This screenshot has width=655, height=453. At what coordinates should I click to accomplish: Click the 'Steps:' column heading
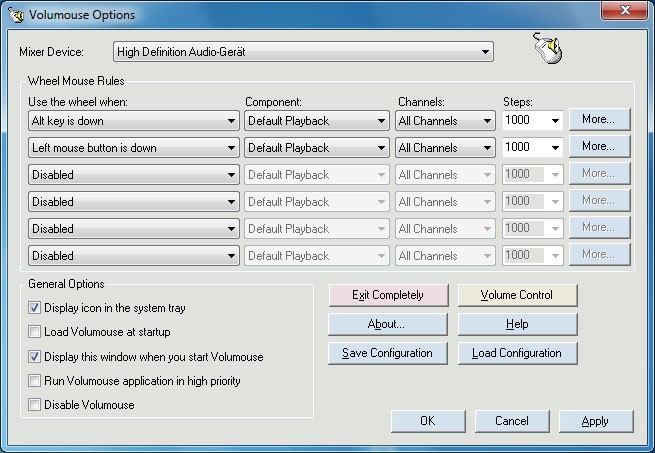pyautogui.click(x=518, y=102)
